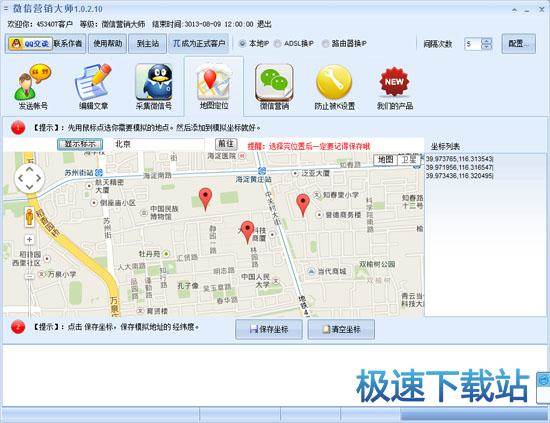
Task: Click the 使用帮助 button
Action: pyautogui.click(x=107, y=43)
